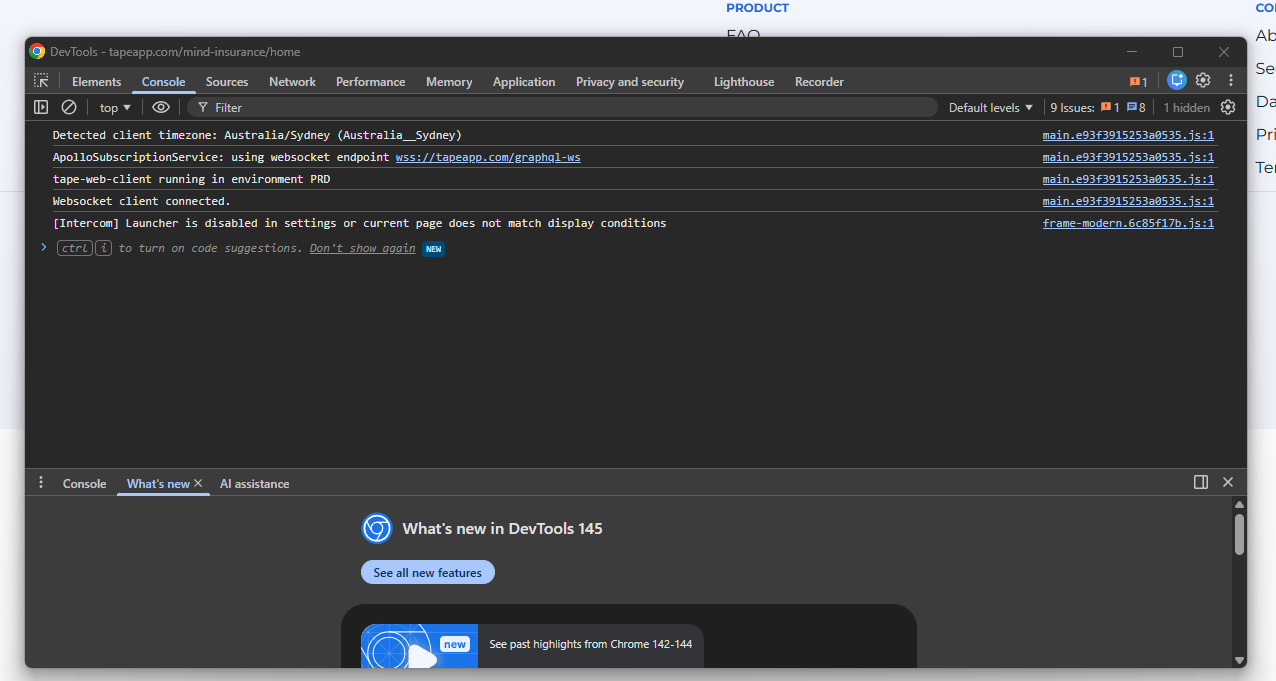The height and width of the screenshot is (681, 1276).
Task: Clear the console with the clear icon
Action: tap(69, 107)
